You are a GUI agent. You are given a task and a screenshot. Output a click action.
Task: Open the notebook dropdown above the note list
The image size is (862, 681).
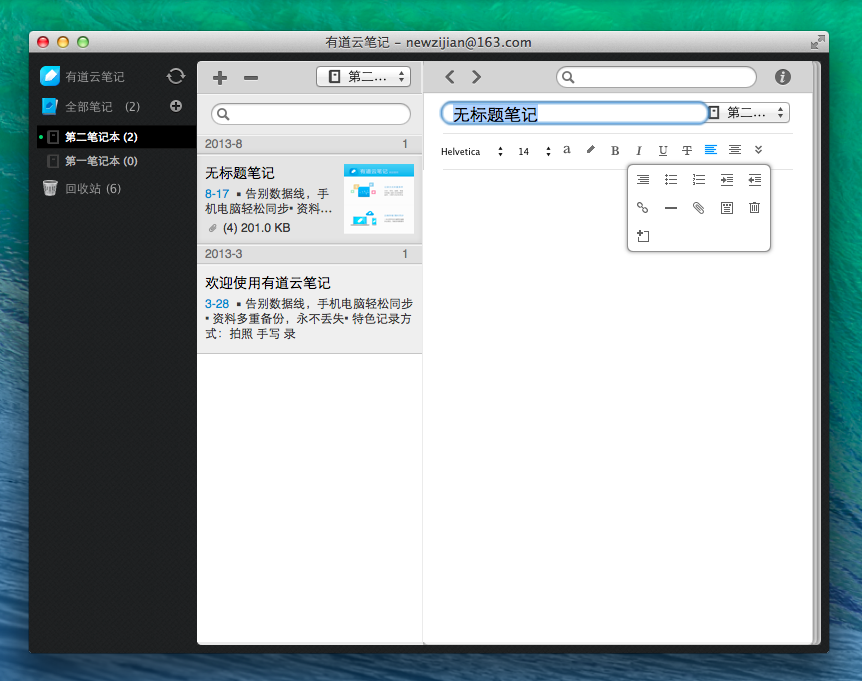363,77
